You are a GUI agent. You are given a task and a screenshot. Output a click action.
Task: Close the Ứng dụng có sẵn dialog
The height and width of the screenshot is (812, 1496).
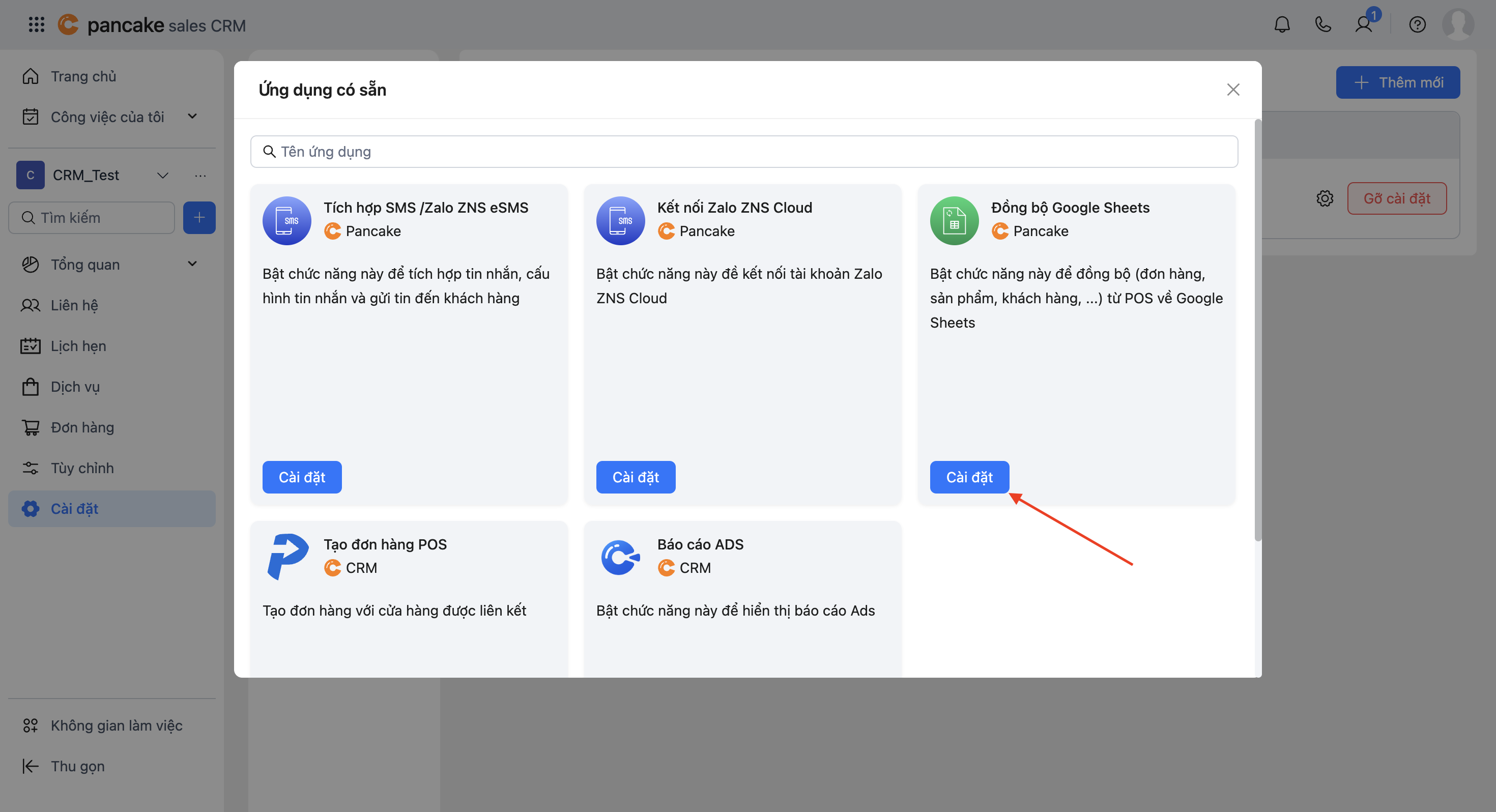pos(1233,90)
